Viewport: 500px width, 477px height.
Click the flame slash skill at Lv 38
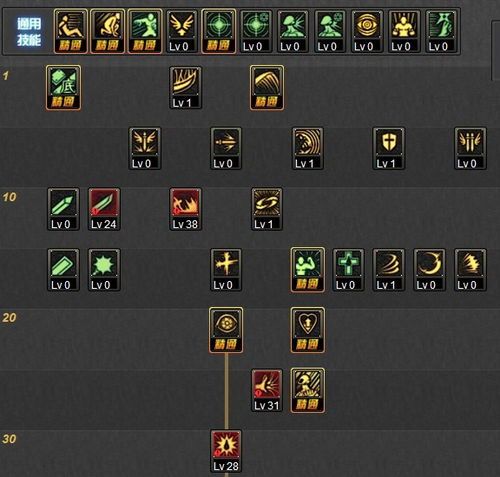[x=185, y=209]
